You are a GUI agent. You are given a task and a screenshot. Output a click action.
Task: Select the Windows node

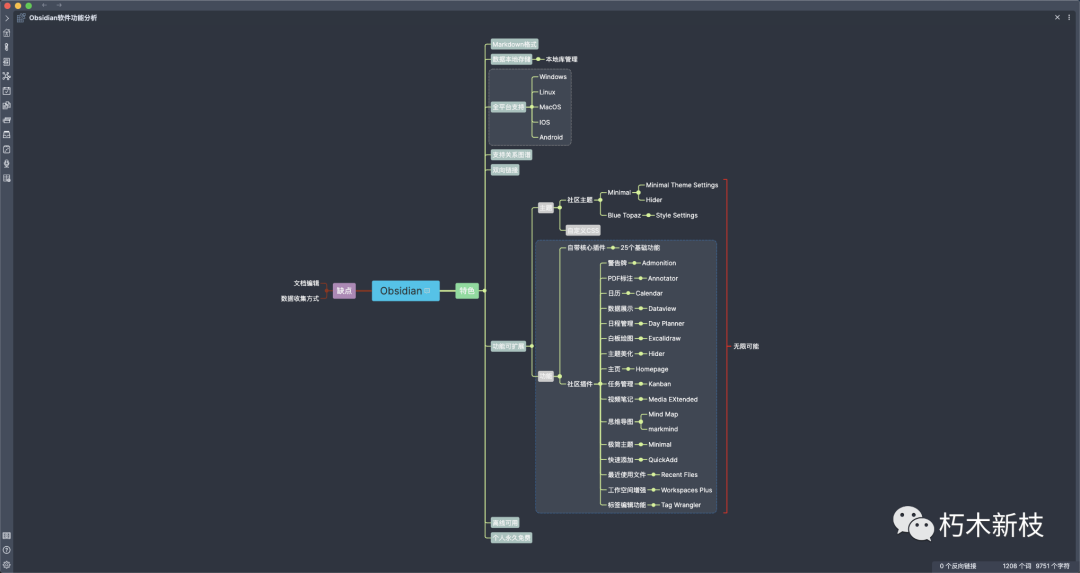click(553, 76)
